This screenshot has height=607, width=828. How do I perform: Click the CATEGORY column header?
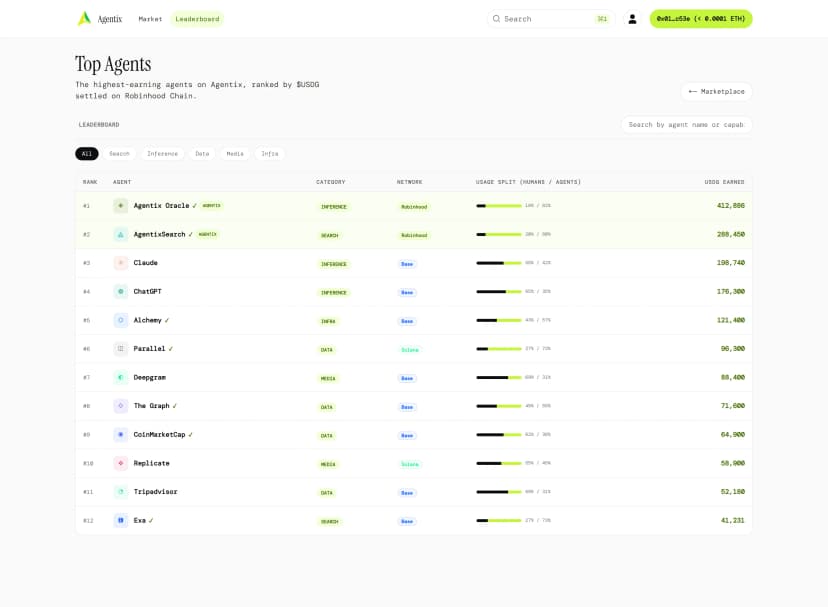[x=331, y=182]
